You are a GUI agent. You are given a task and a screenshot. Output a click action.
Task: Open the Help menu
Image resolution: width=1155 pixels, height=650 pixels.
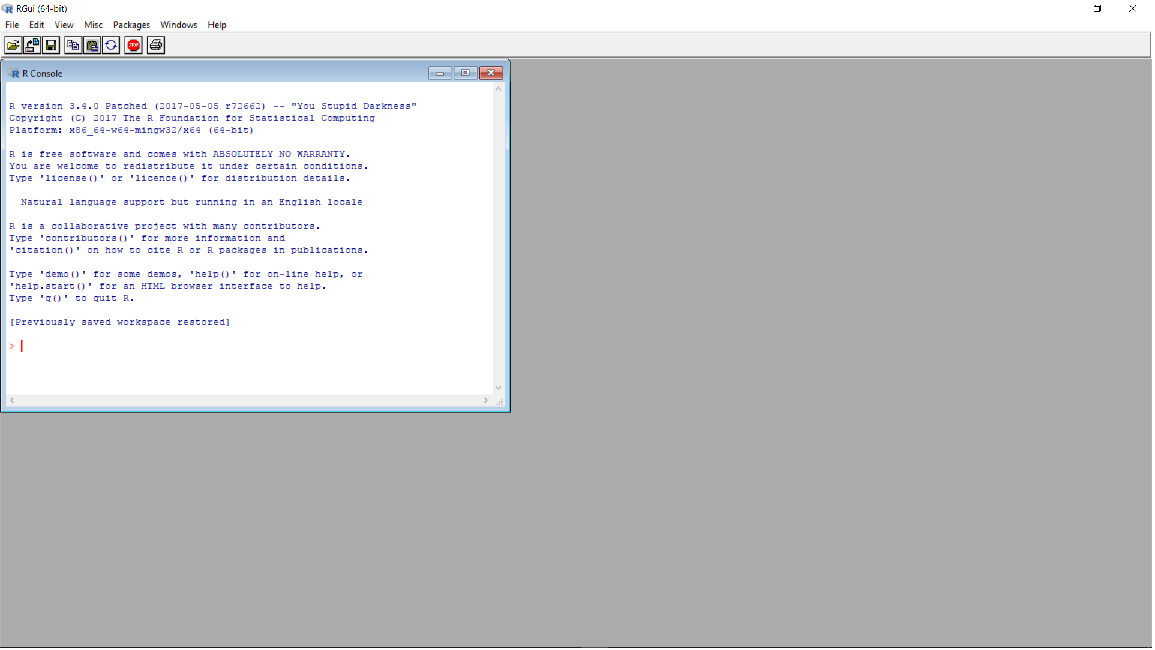pyautogui.click(x=216, y=24)
